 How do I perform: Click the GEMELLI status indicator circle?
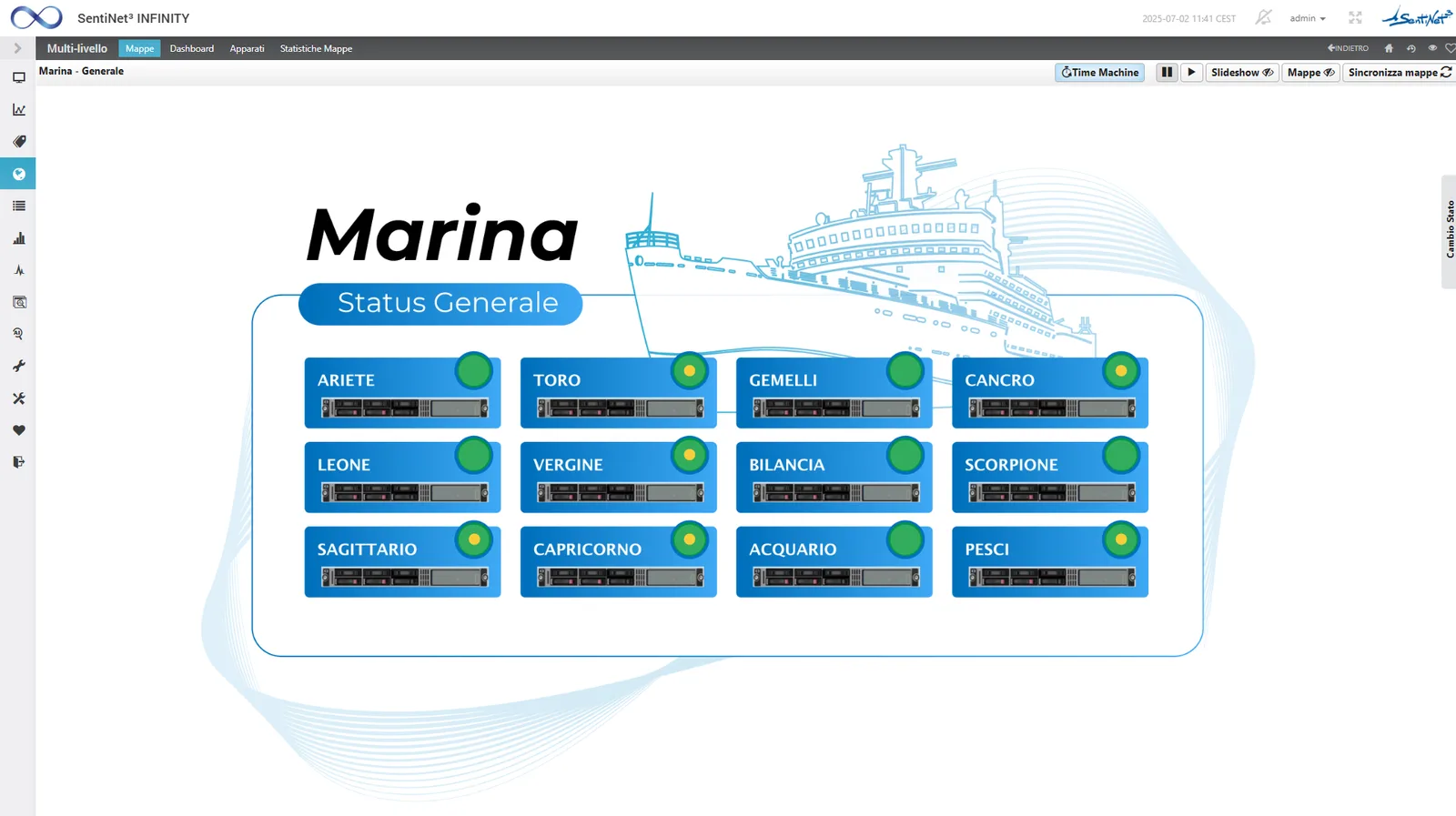click(905, 370)
